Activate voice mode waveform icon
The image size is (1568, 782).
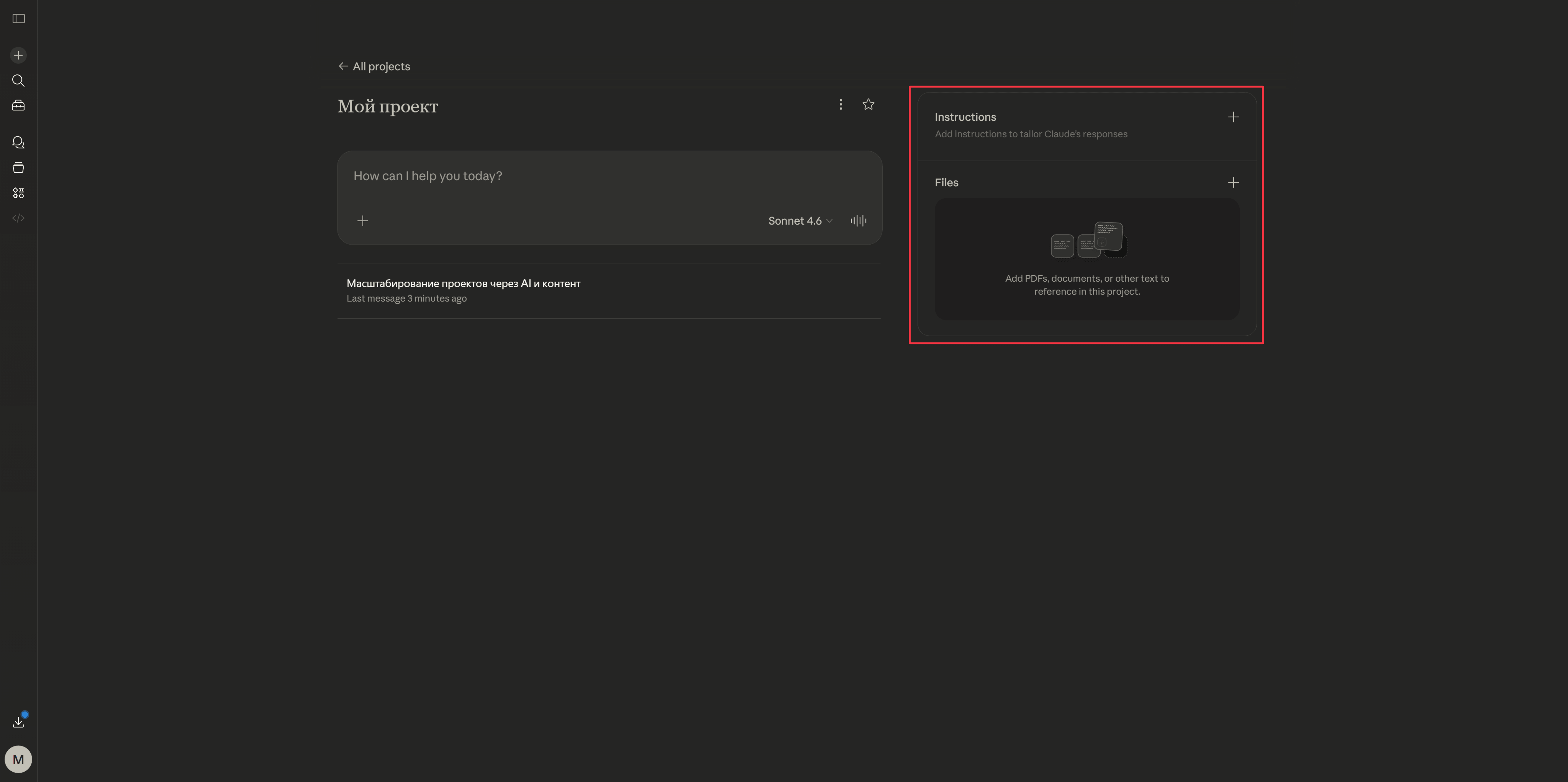[x=858, y=221]
